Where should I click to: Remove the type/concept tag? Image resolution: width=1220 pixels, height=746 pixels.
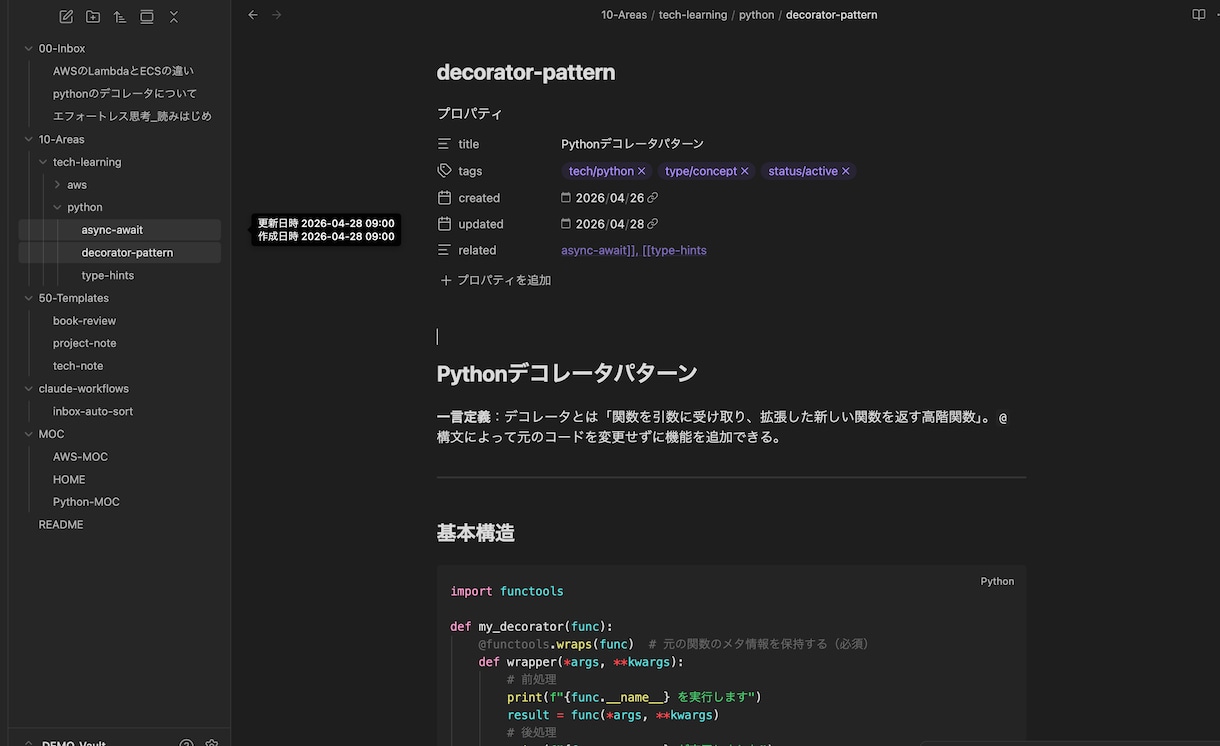click(x=745, y=171)
